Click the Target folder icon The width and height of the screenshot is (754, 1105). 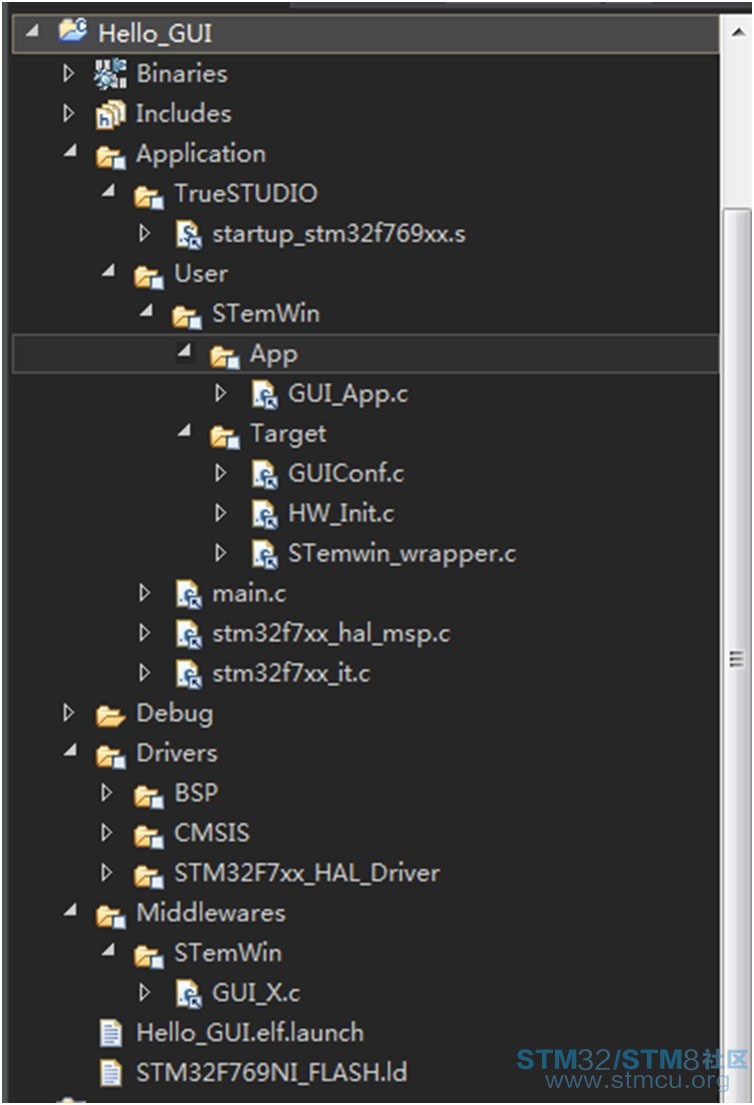coord(225,435)
